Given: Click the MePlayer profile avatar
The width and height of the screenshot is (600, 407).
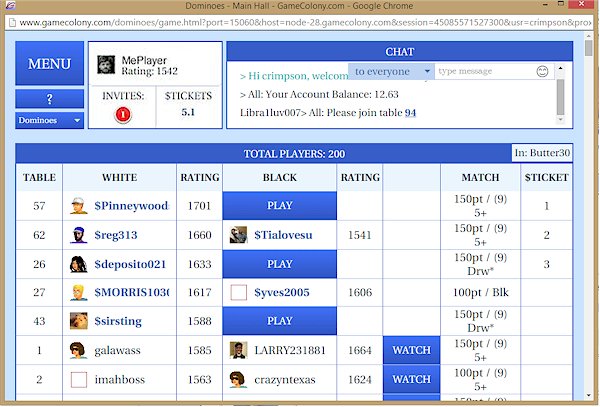Looking at the screenshot, I should (106, 65).
